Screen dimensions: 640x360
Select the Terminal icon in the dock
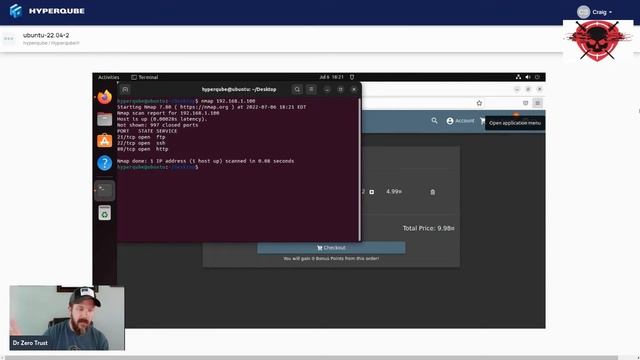tap(105, 190)
